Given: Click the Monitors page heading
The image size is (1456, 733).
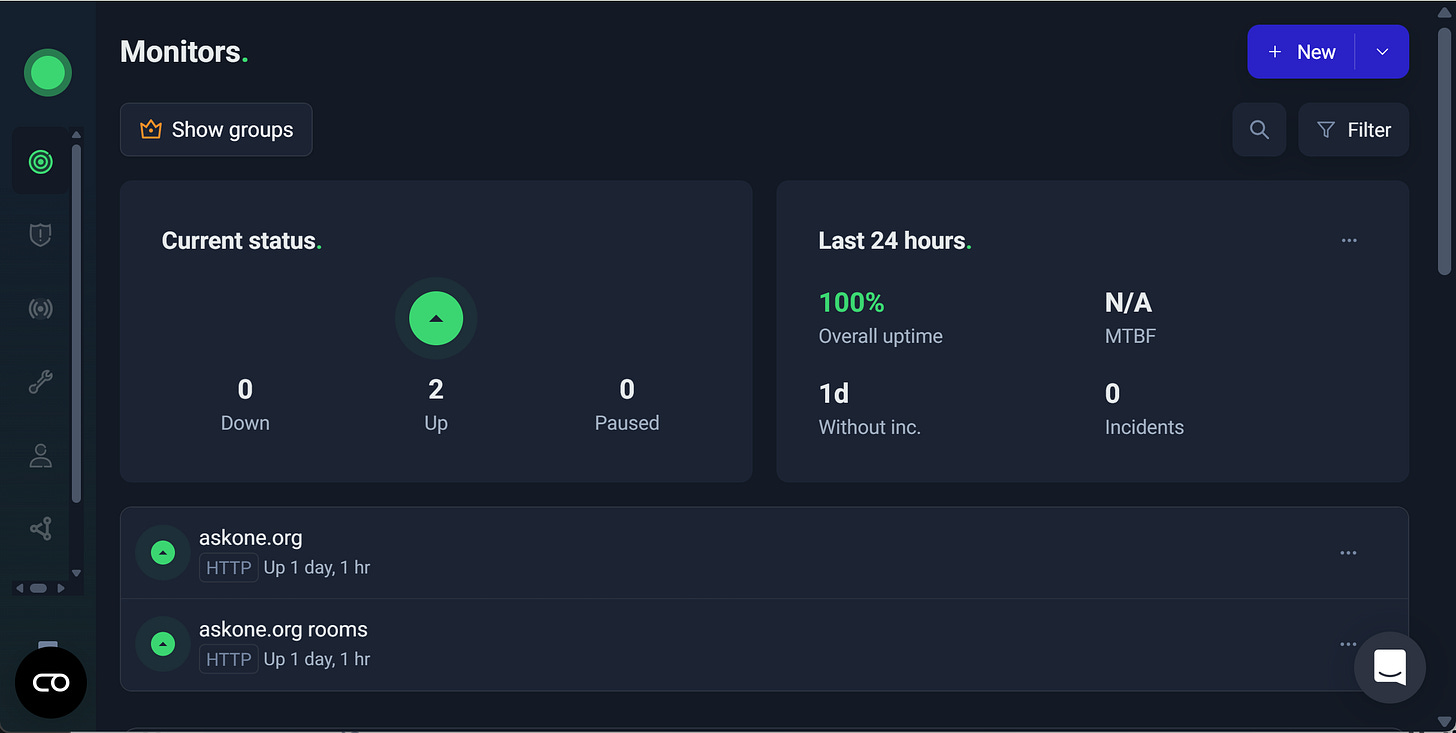Looking at the screenshot, I should tap(184, 52).
